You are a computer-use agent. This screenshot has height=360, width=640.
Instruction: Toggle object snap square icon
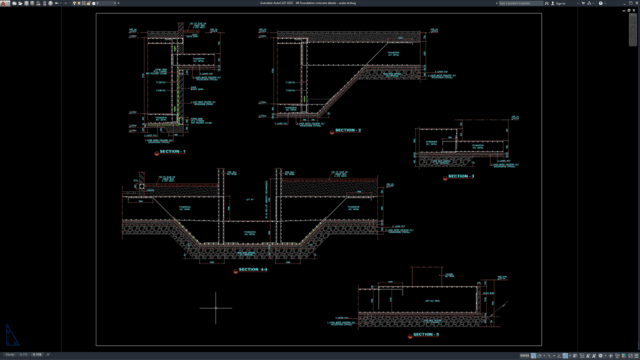[x=565, y=356]
